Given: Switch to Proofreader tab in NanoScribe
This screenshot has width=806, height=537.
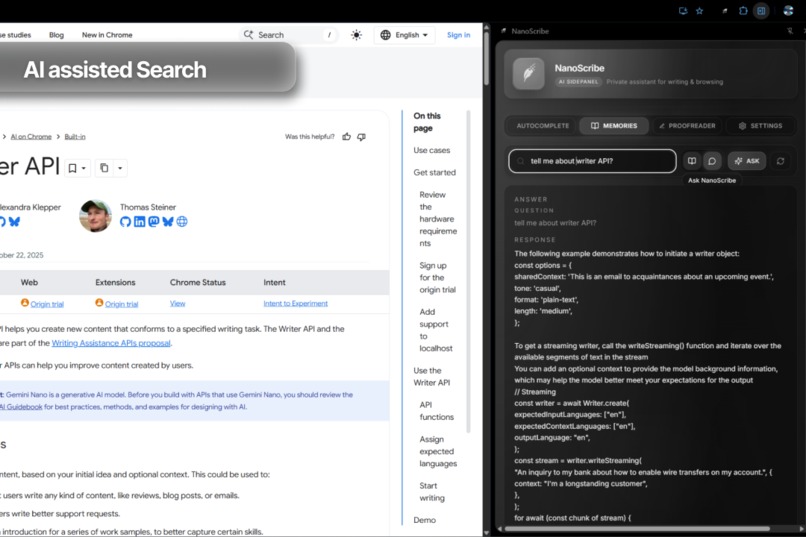Looking at the screenshot, I should pyautogui.click(x=687, y=126).
